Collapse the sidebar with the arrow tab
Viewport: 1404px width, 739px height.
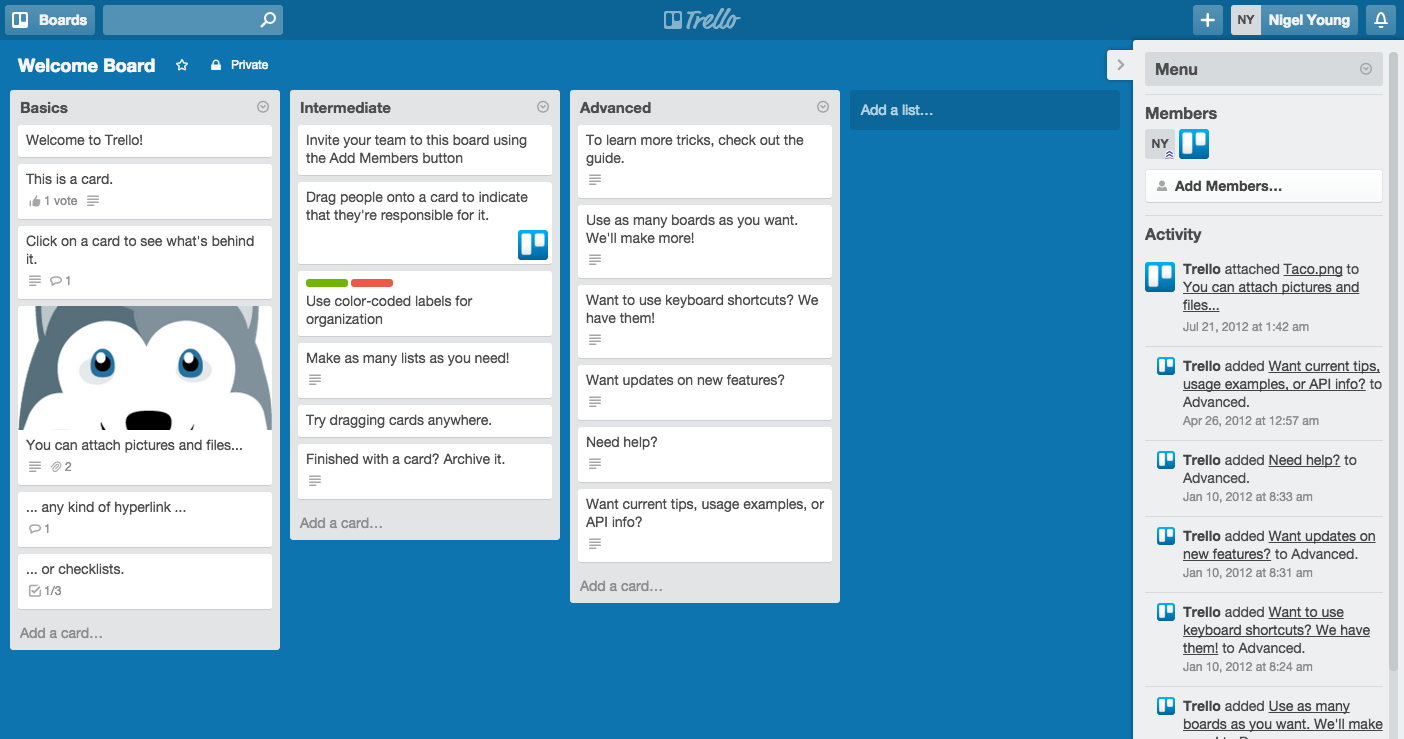(1120, 65)
